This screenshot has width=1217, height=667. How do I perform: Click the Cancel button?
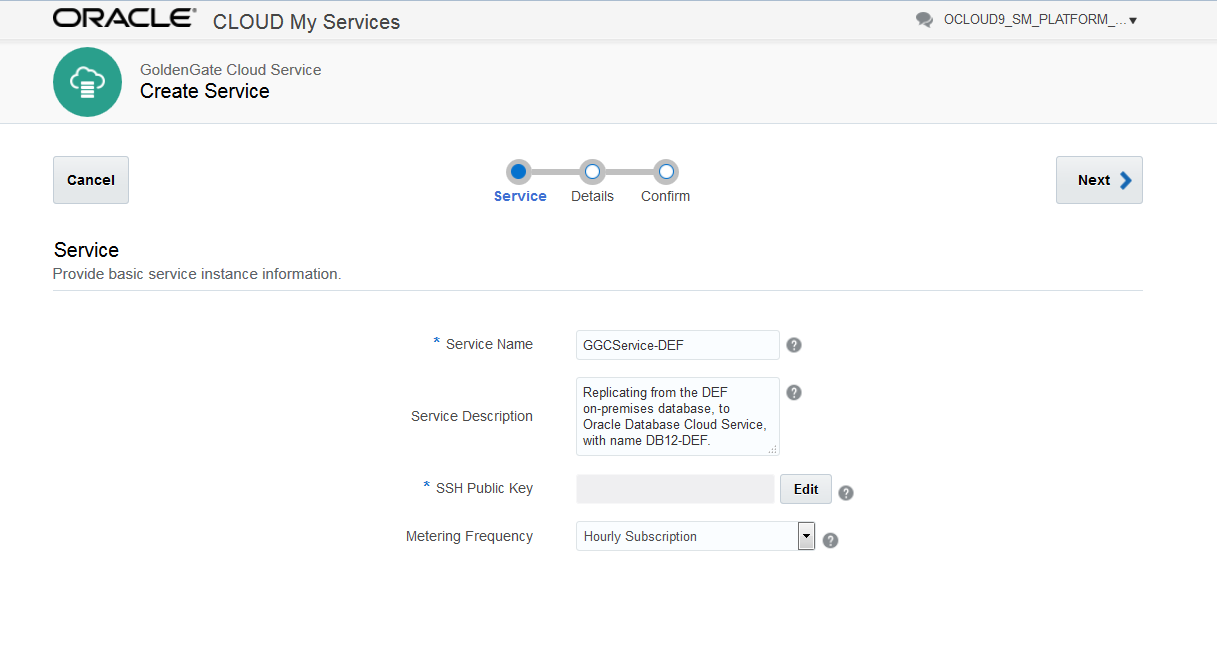(x=90, y=180)
